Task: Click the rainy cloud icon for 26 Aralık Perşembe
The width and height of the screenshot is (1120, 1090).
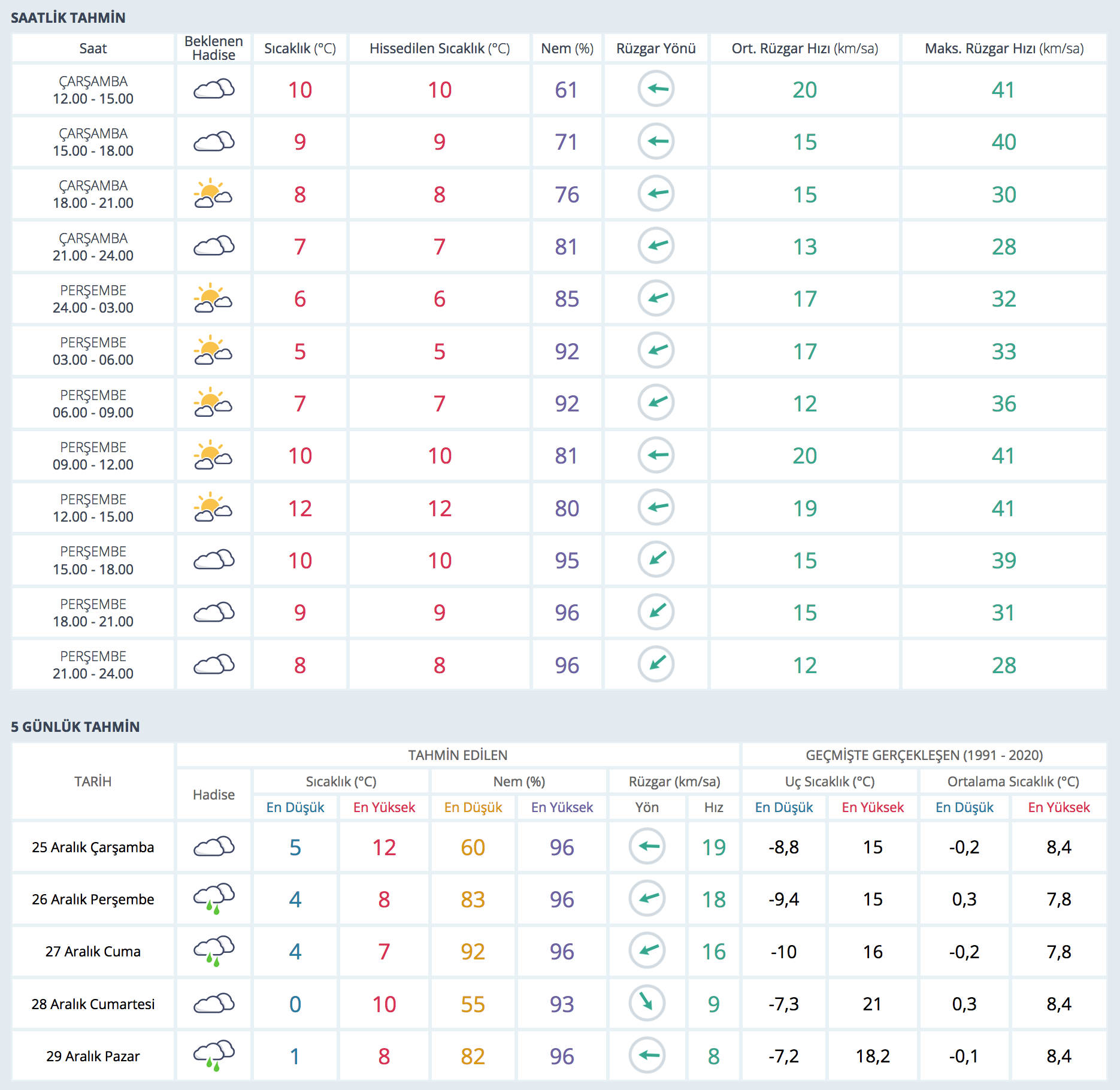Action: click(213, 898)
